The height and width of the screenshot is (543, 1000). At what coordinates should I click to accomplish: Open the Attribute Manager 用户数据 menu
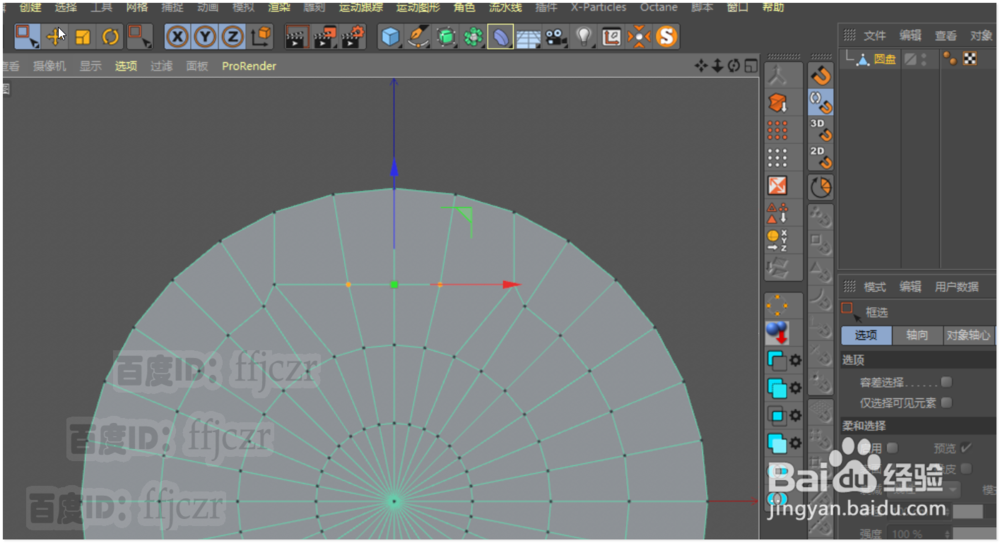coord(957,287)
